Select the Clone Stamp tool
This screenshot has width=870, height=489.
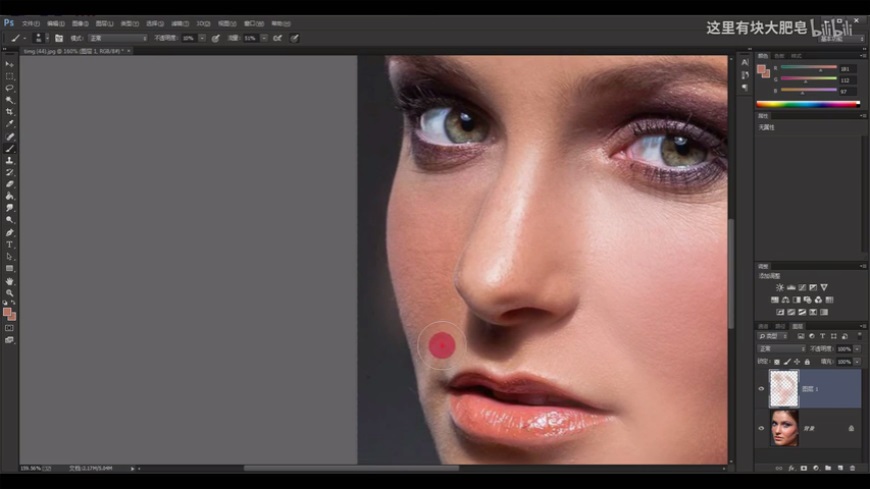[x=10, y=160]
